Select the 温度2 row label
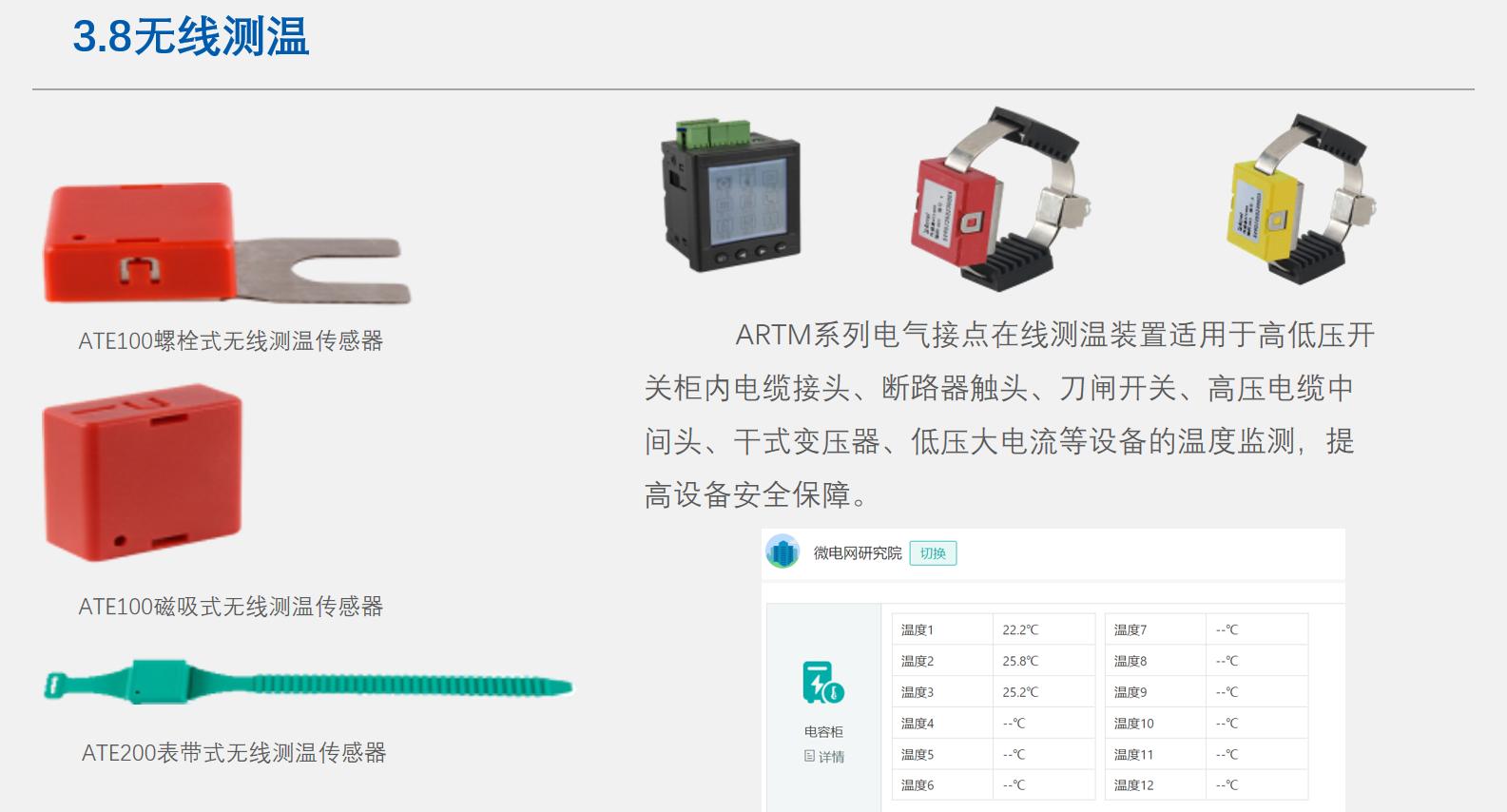 point(918,661)
